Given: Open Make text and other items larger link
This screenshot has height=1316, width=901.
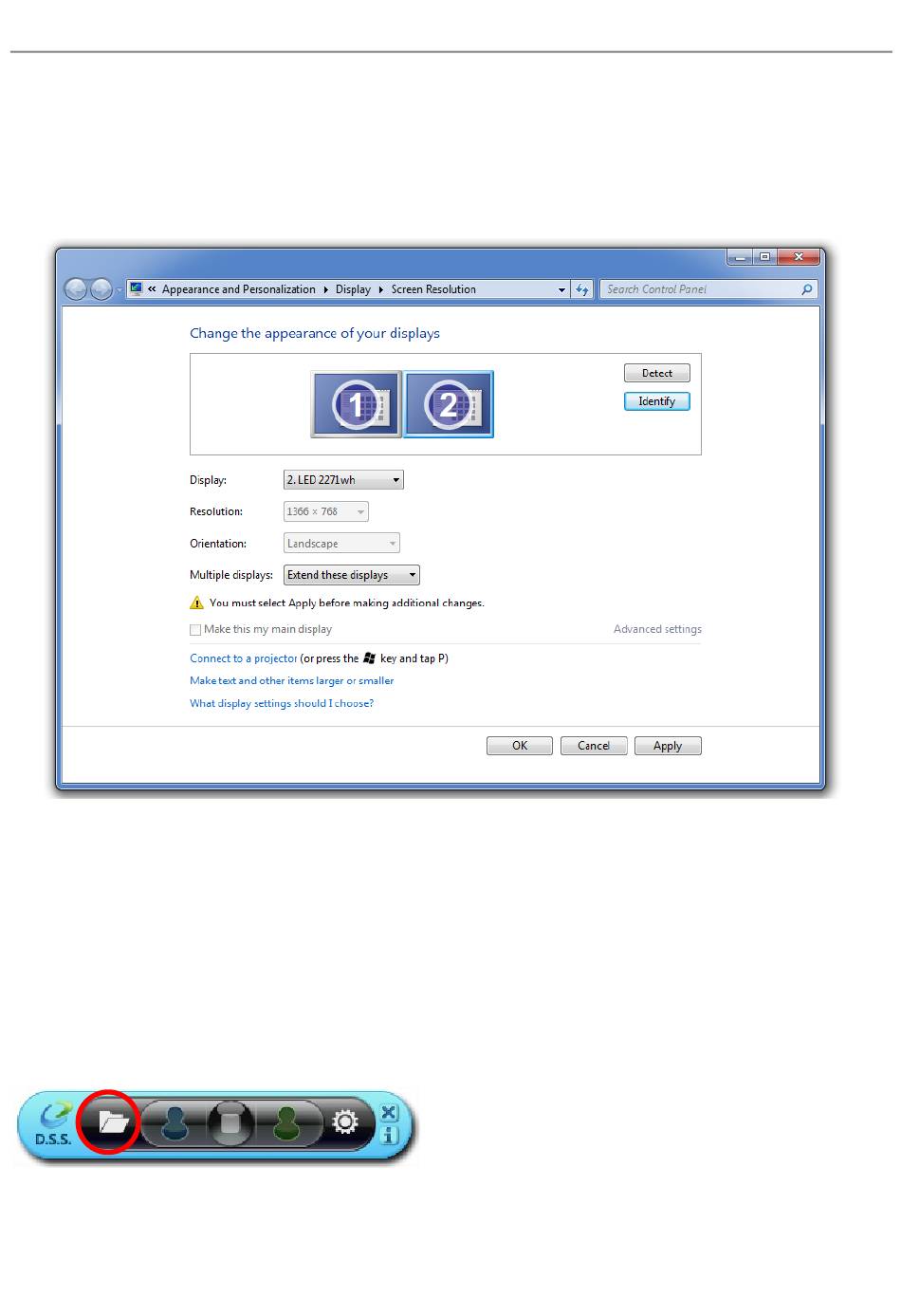Looking at the screenshot, I should (x=291, y=681).
